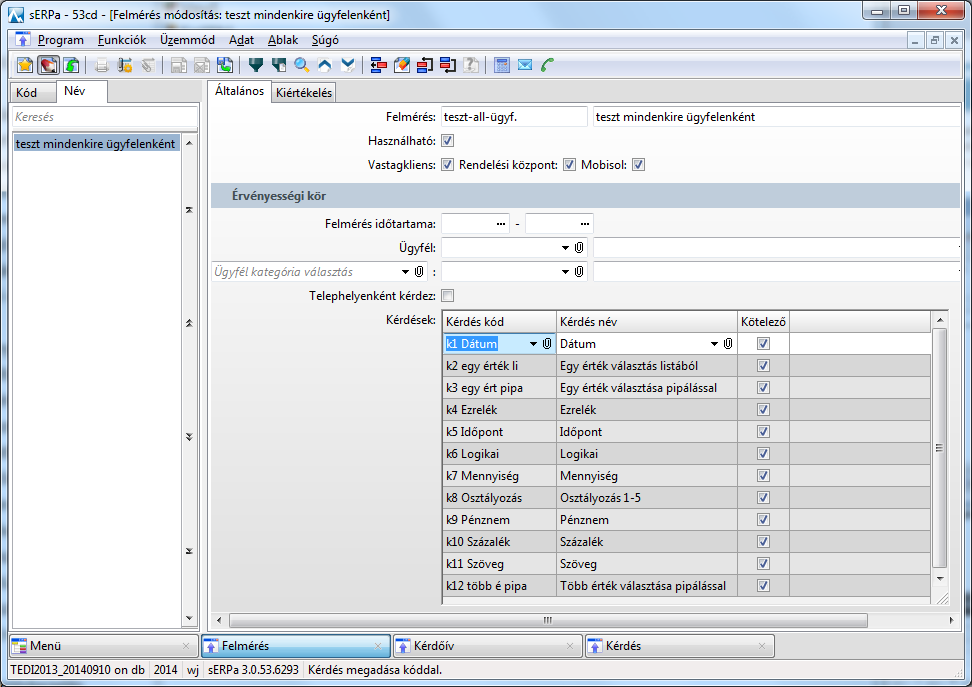Image resolution: width=972 pixels, height=687 pixels.
Task: Expand the Ügyfél kategória választás dropdown
Action: pos(405,271)
